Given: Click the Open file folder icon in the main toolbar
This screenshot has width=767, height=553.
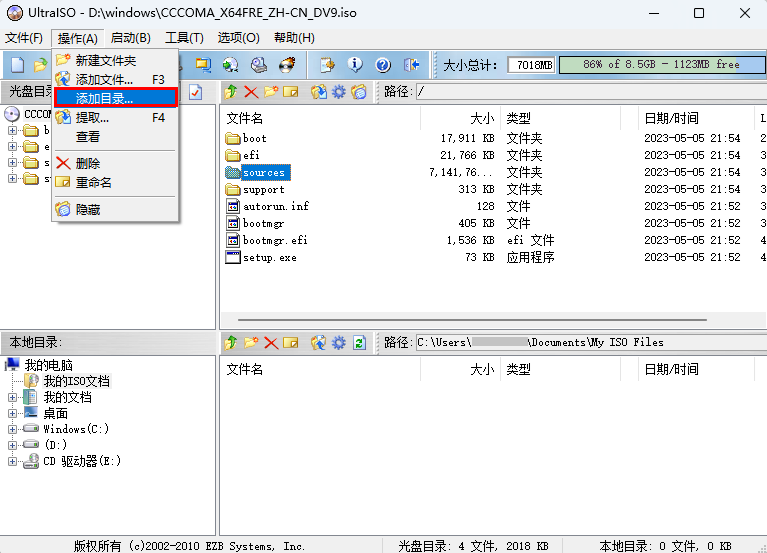Looking at the screenshot, I should click(41, 65).
